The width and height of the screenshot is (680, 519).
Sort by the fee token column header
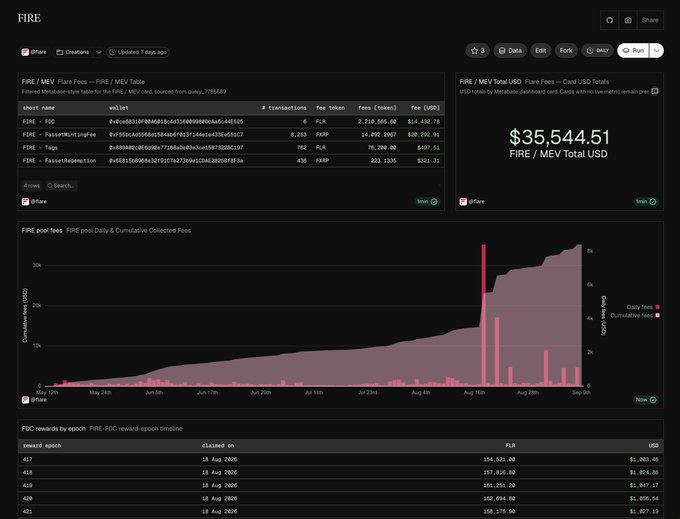(330, 108)
